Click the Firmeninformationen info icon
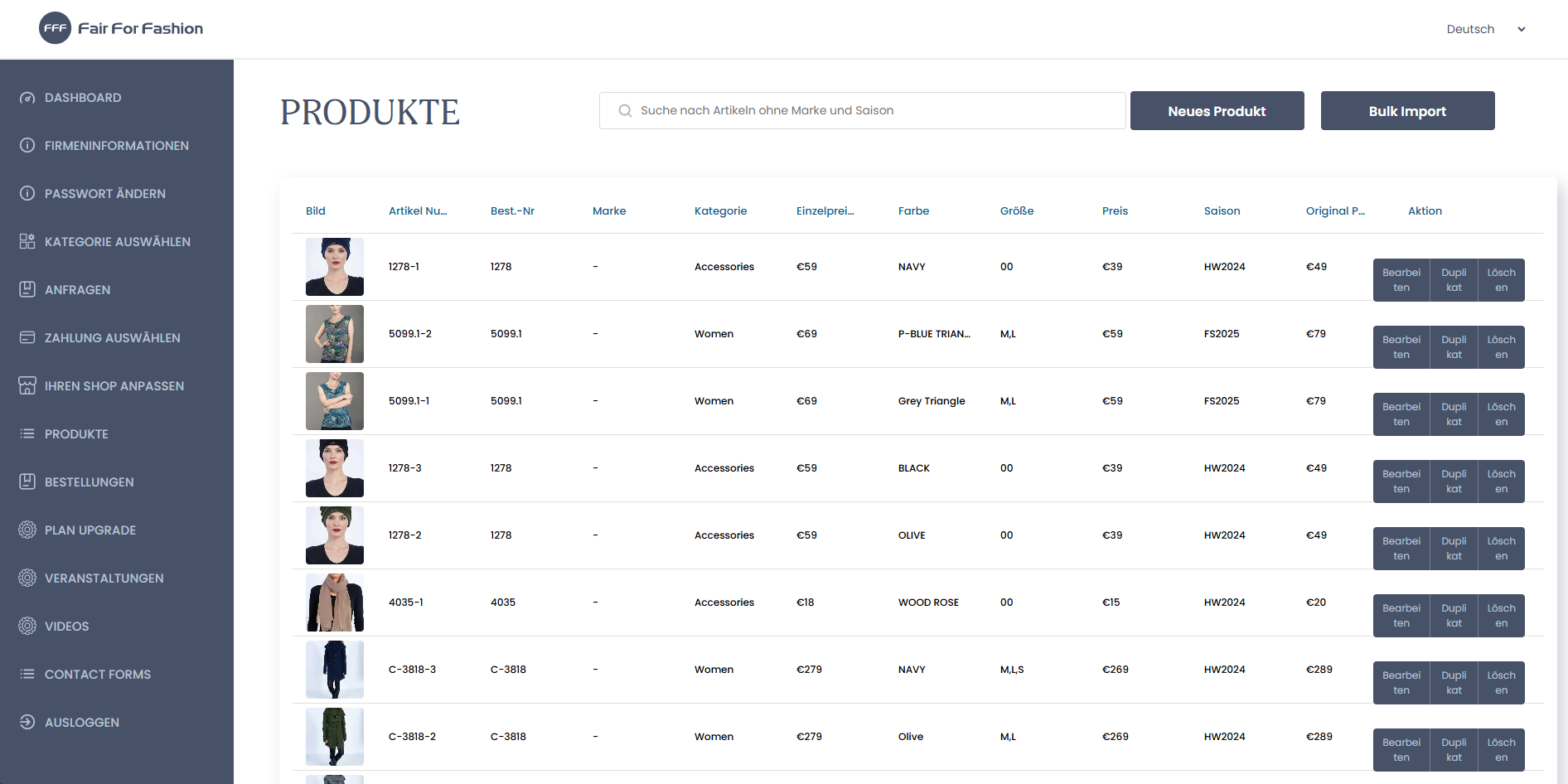Screen dimensions: 1568x784 [27, 146]
